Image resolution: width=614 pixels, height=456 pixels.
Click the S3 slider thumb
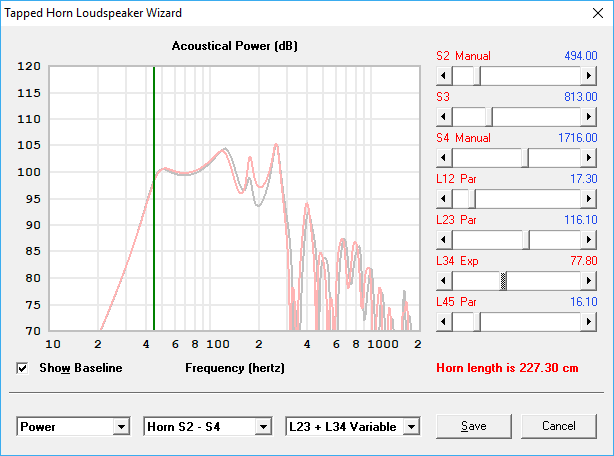pyautogui.click(x=489, y=117)
